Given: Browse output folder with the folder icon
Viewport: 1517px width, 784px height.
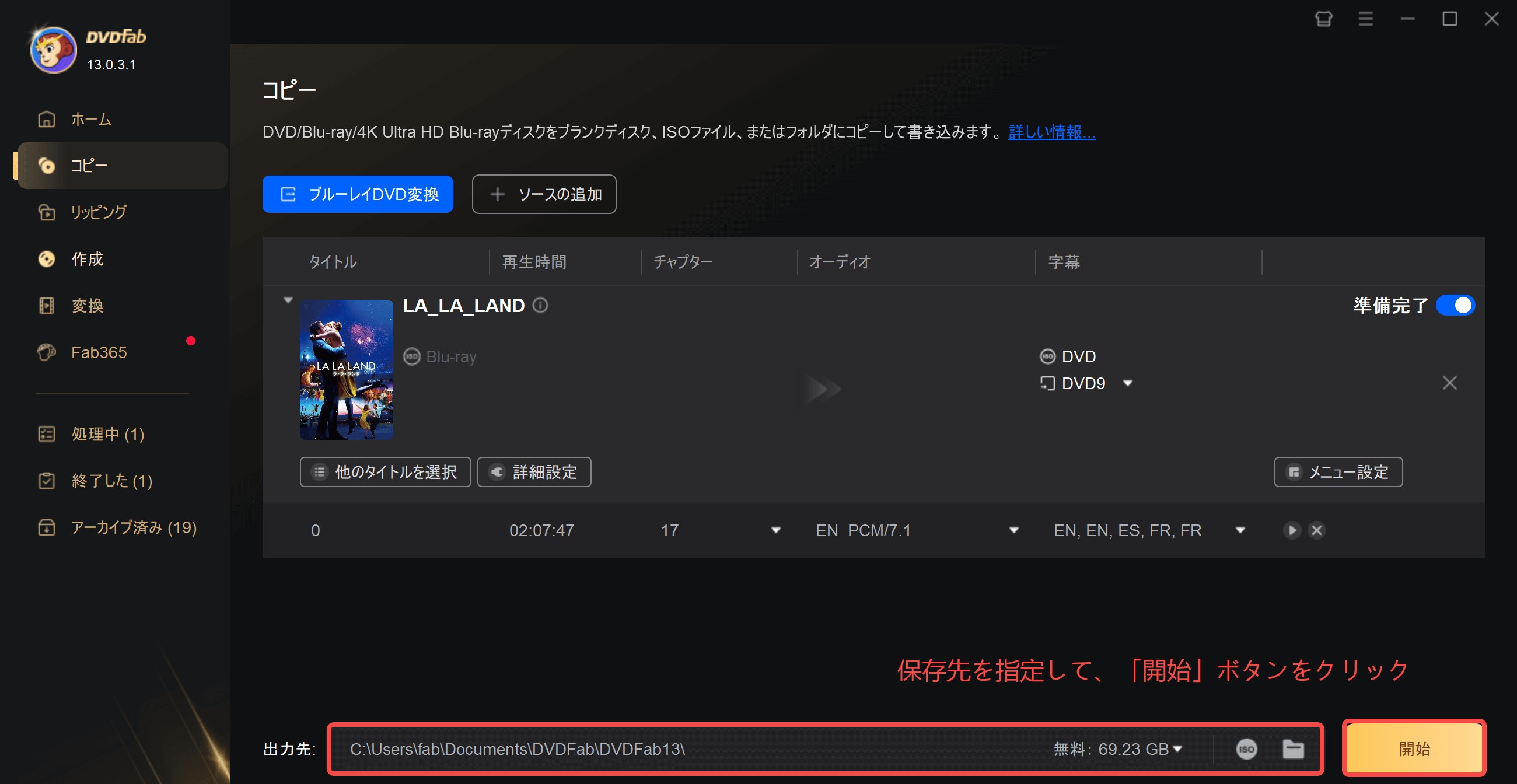Looking at the screenshot, I should pyautogui.click(x=1293, y=749).
